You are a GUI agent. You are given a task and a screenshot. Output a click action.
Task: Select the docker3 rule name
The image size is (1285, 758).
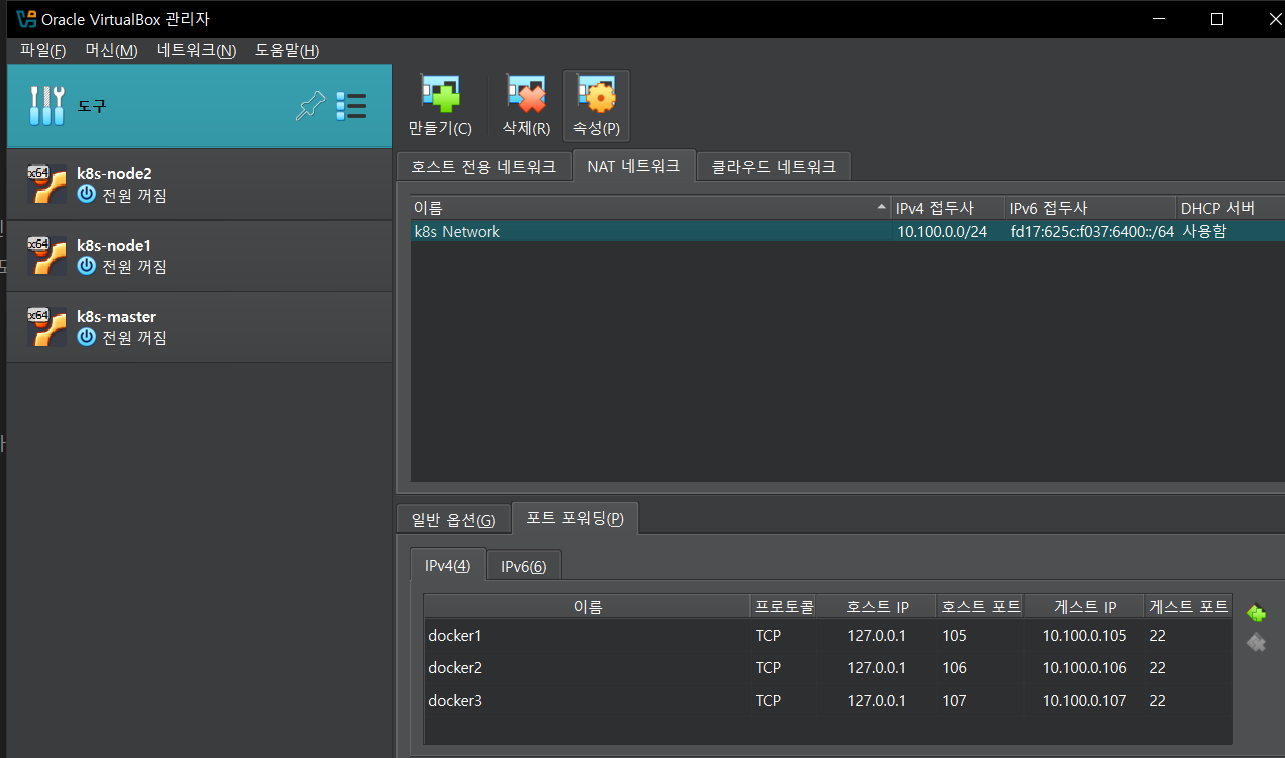click(x=455, y=700)
